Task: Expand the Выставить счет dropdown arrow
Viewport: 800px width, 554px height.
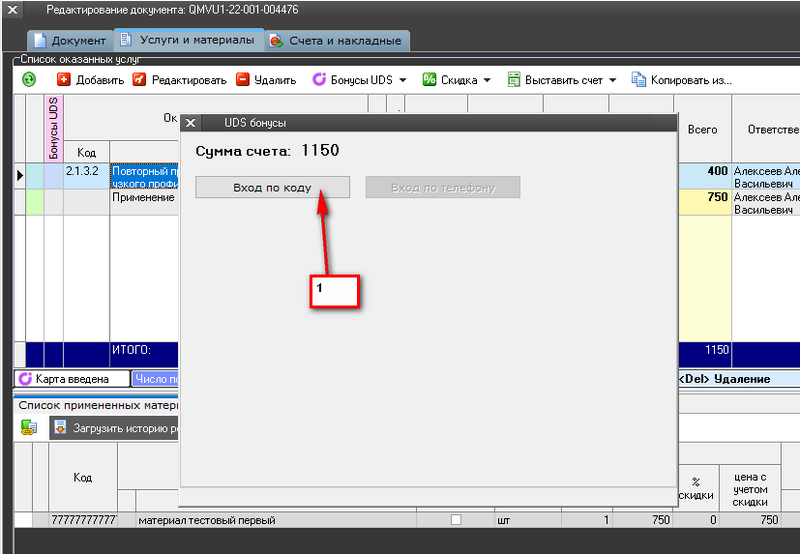Action: 612,80
